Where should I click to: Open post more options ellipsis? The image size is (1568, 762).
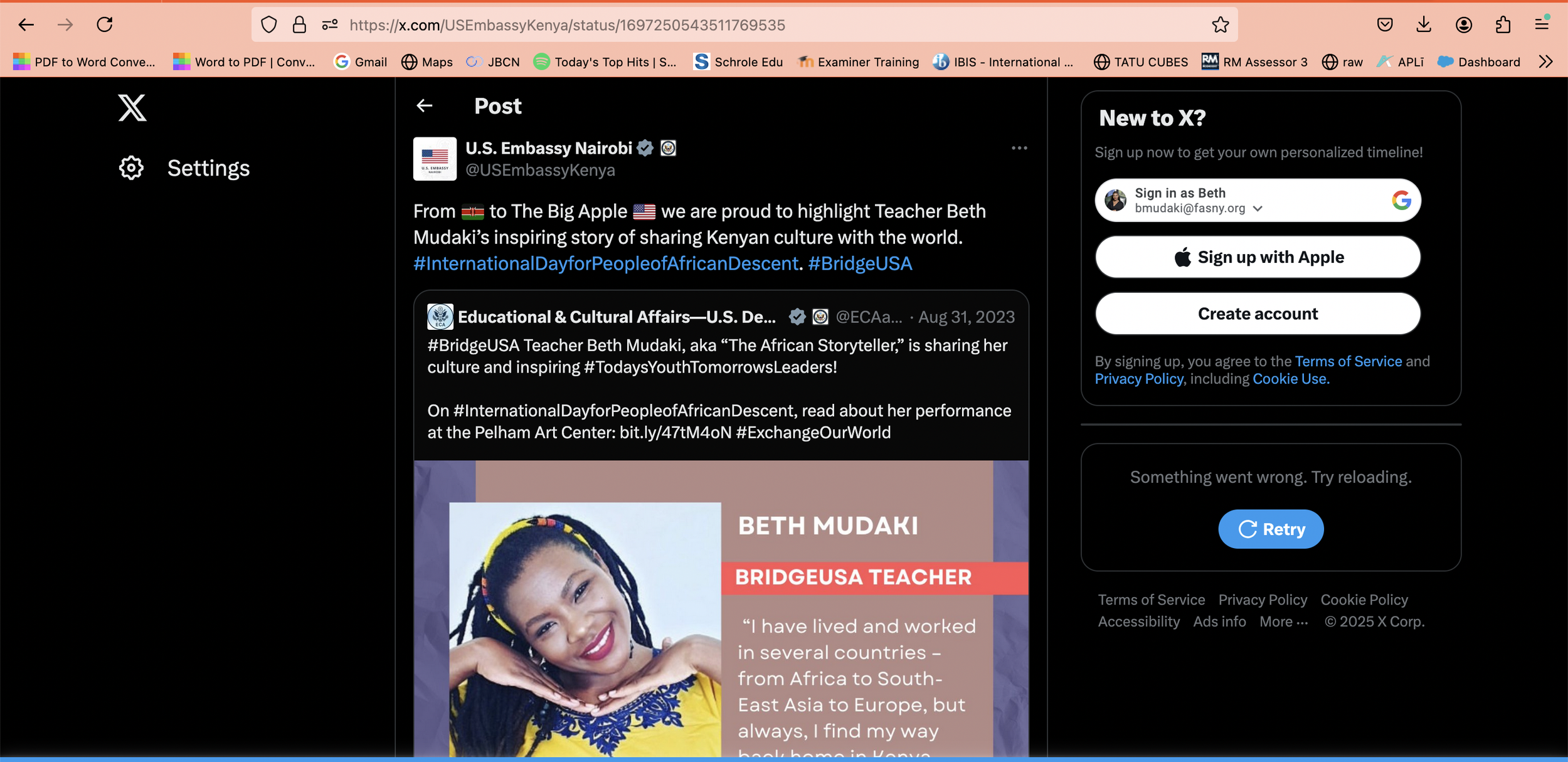pos(1019,148)
